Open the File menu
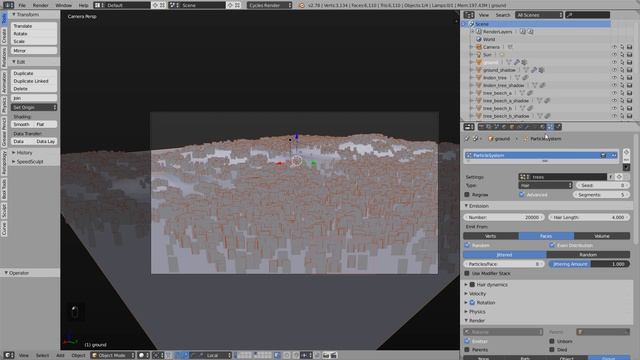The image size is (640, 360). coord(22,5)
